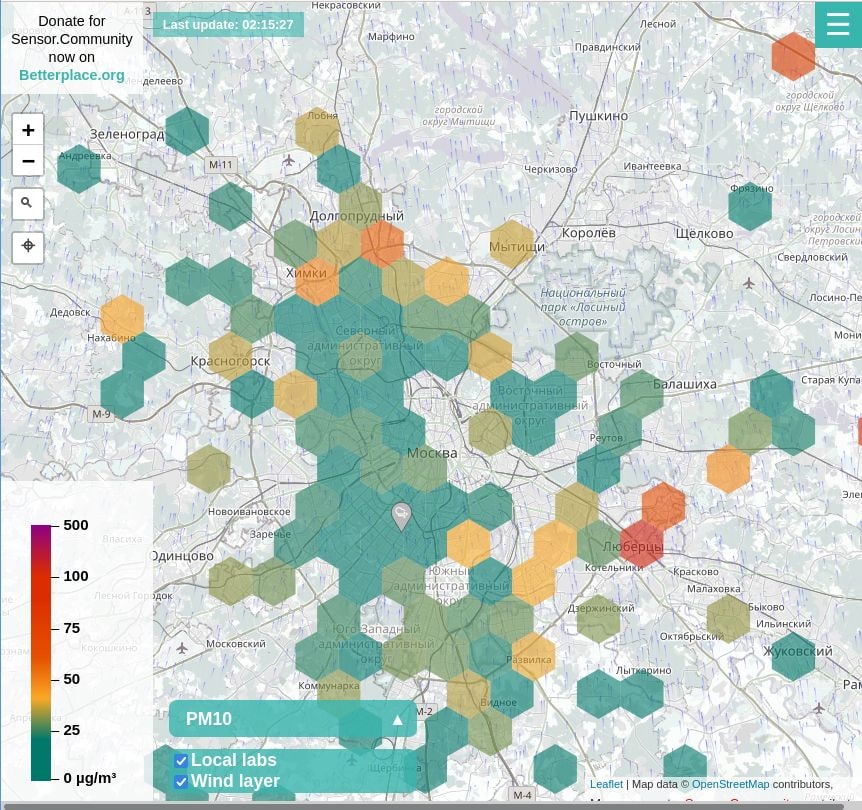862x810 pixels.
Task: Click the Реутов town label
Action: [606, 438]
